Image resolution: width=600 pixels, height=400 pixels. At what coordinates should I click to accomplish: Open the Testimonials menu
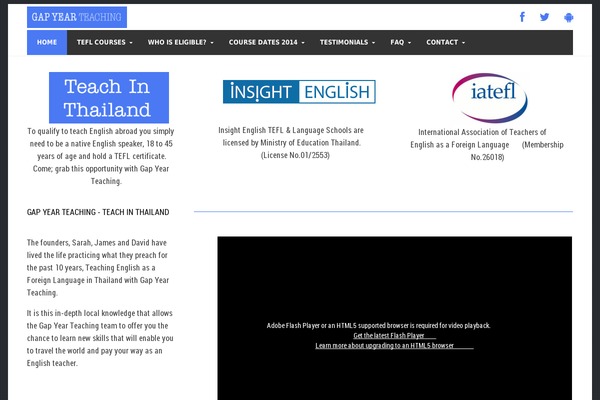347,42
